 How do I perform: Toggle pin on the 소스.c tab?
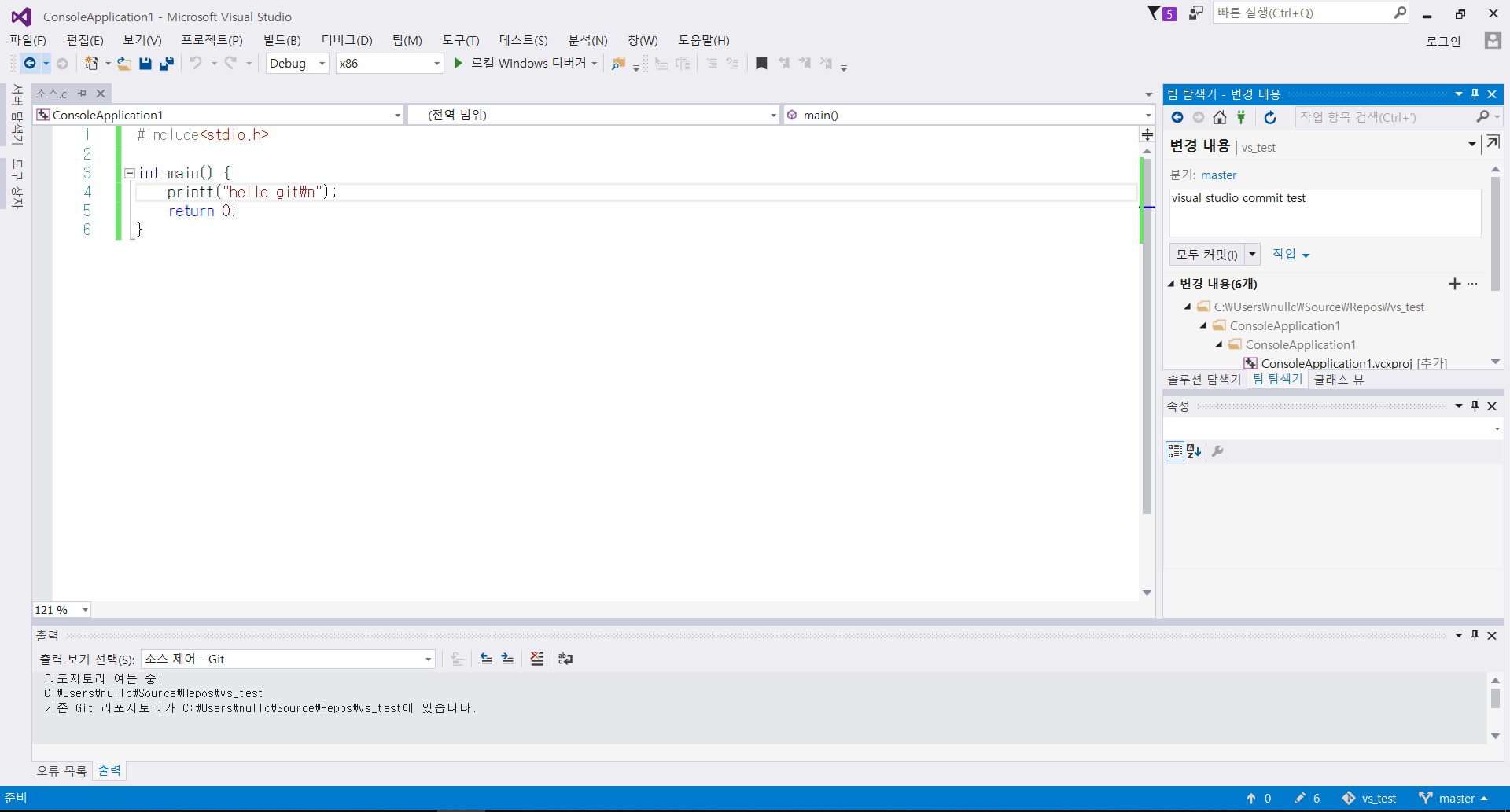[83, 94]
